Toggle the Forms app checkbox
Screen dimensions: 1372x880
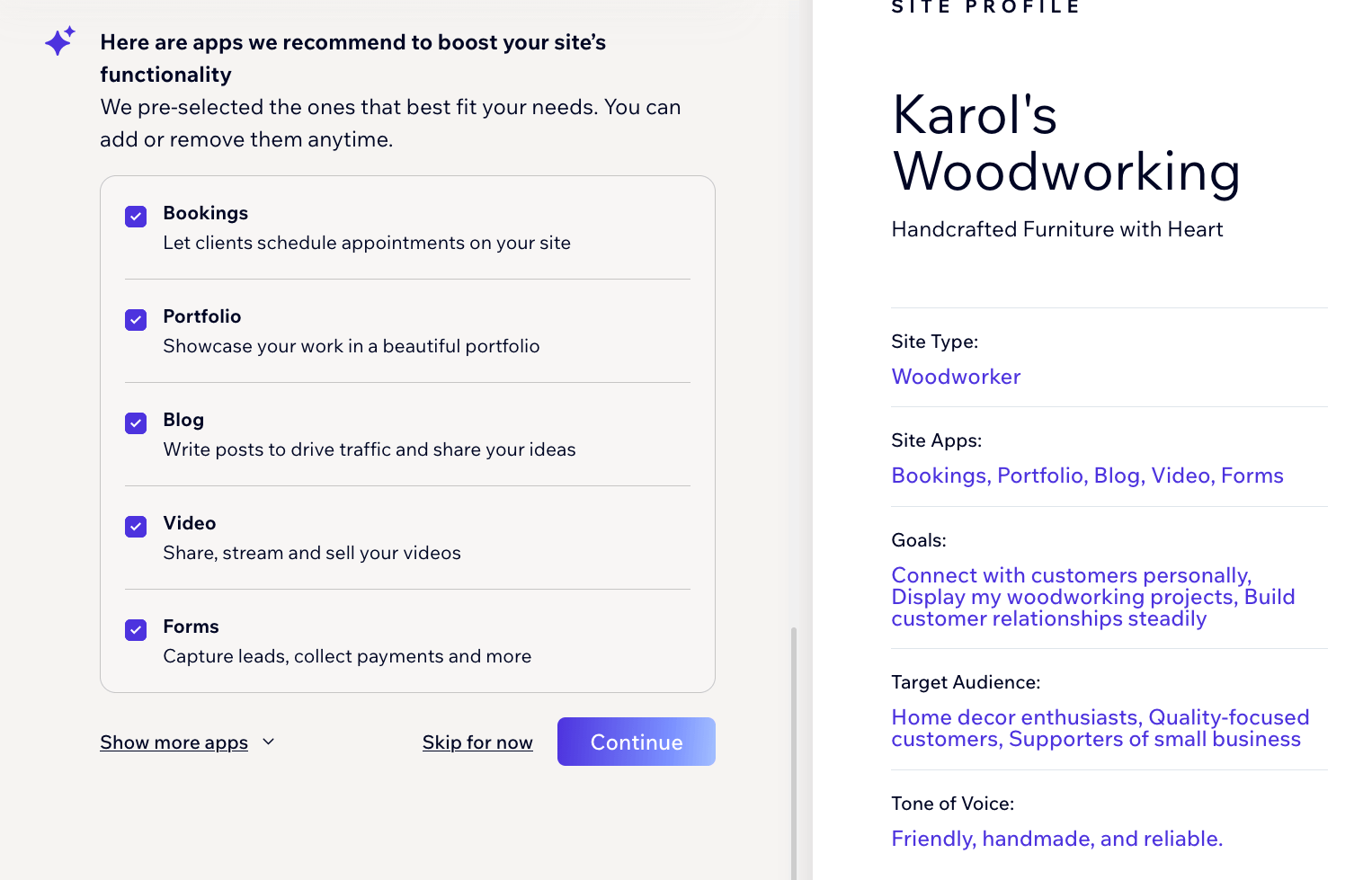[136, 630]
